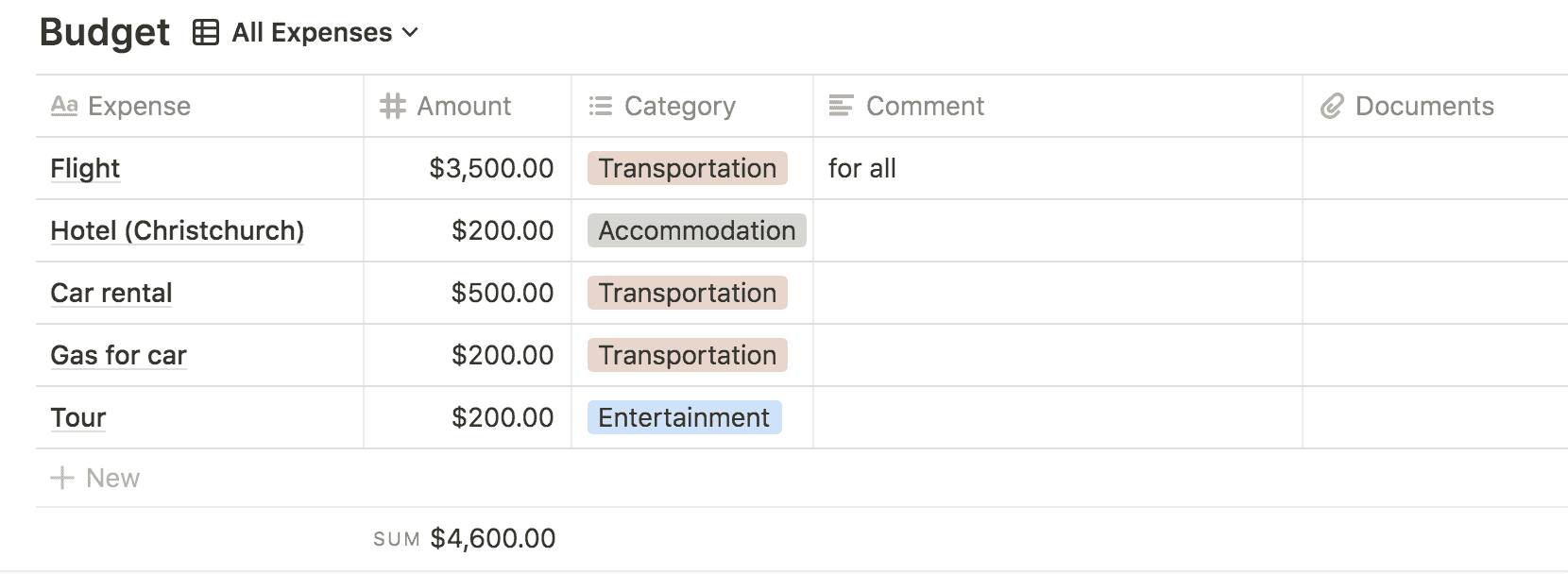Click the text-type icon in Expense header
Screen dimensions: 1568x574
(x=63, y=106)
